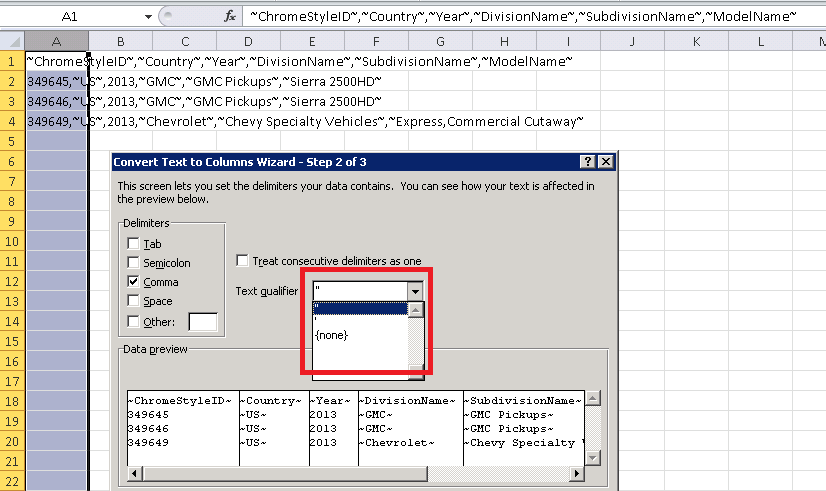Click the formula bar text
The height and width of the screenshot is (491, 826).
click(523, 17)
